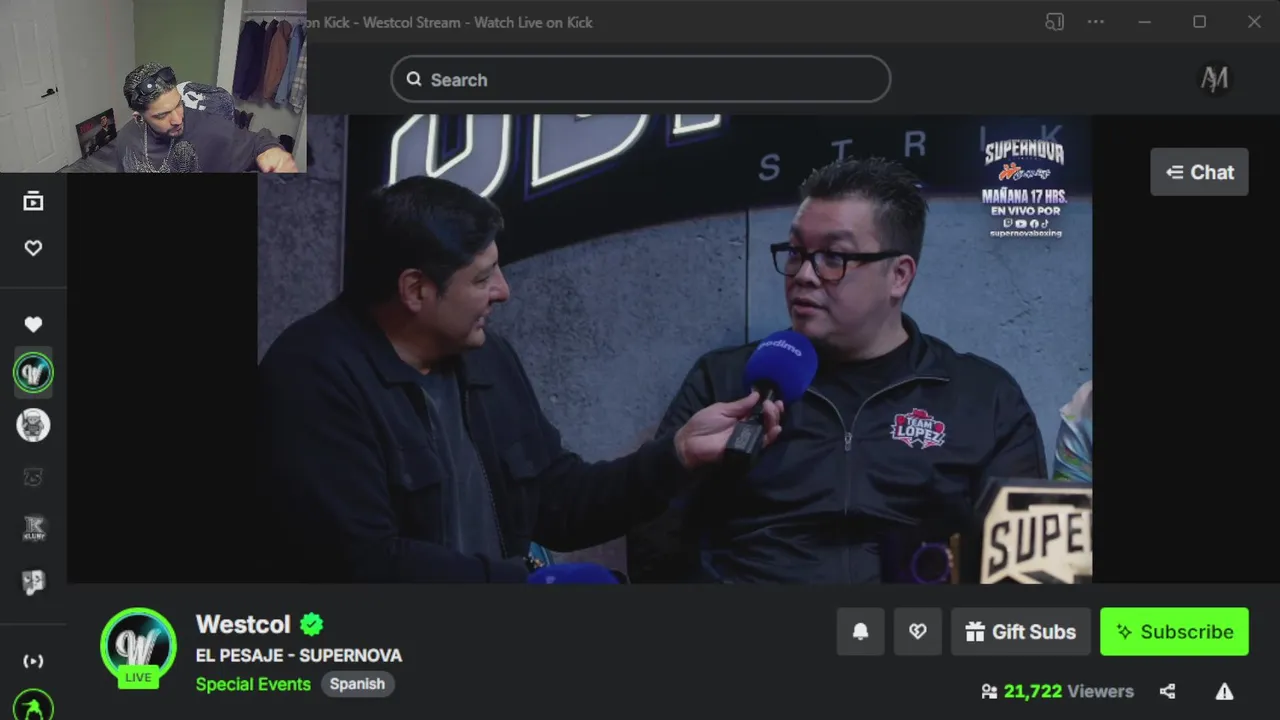The image size is (1280, 720).
Task: Share the stream using the share icon
Action: pos(1167,691)
